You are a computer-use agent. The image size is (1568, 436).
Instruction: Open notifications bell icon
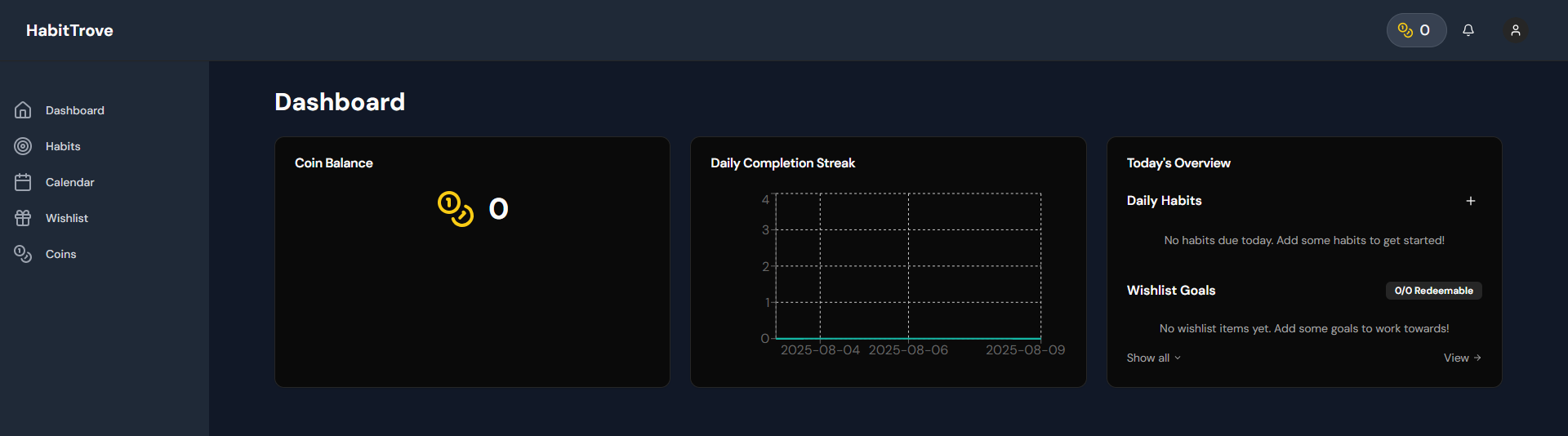(x=1468, y=30)
